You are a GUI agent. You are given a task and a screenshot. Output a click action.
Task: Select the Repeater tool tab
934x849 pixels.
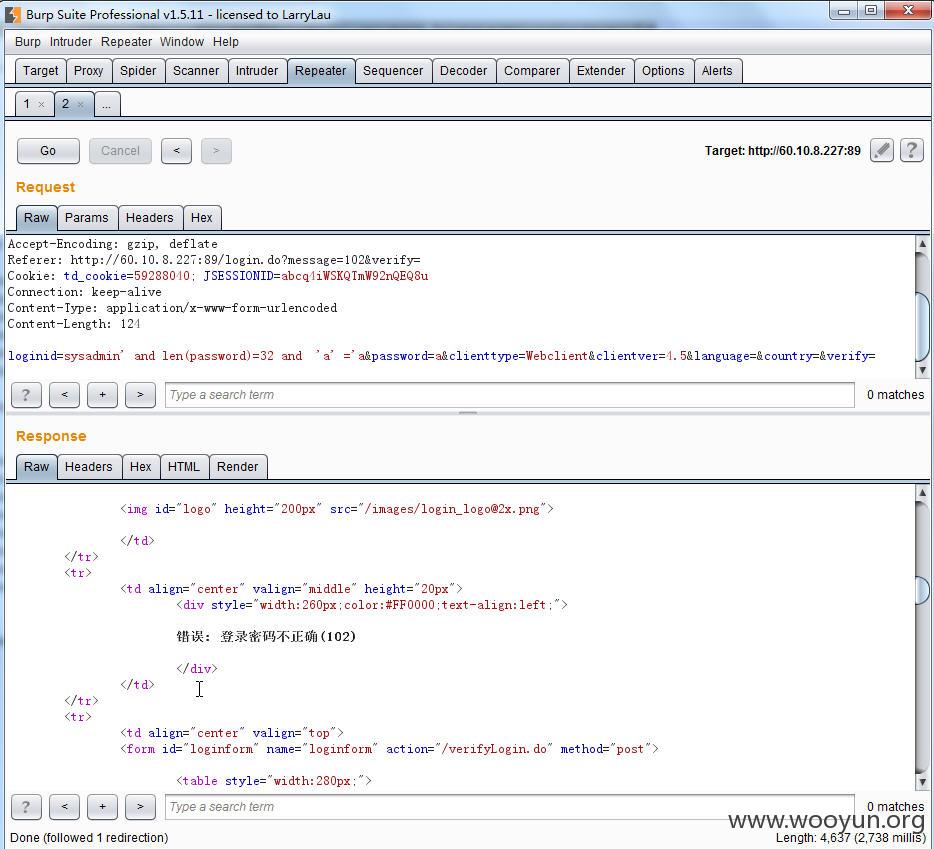(320, 71)
